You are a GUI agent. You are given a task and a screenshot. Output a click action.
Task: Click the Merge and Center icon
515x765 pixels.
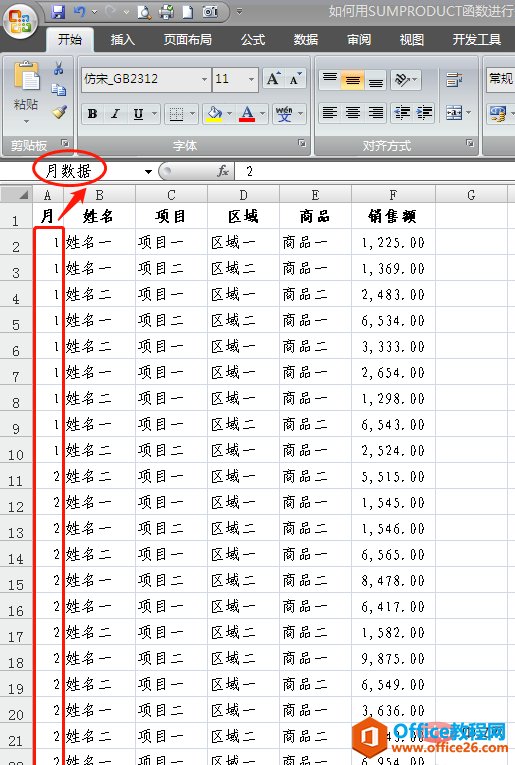(x=453, y=113)
